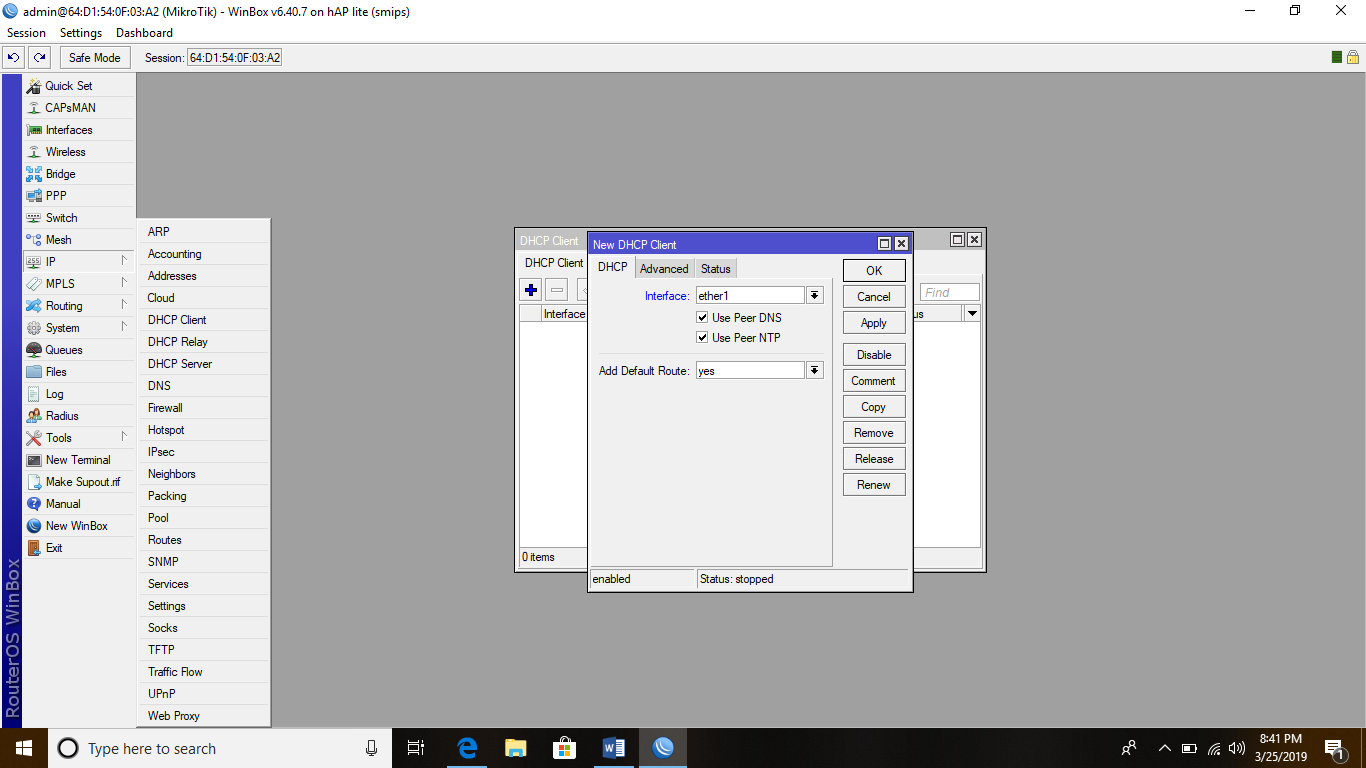Screen dimensions: 1366x768
Task: Open the Log icon in the sidebar
Action: coord(34,394)
